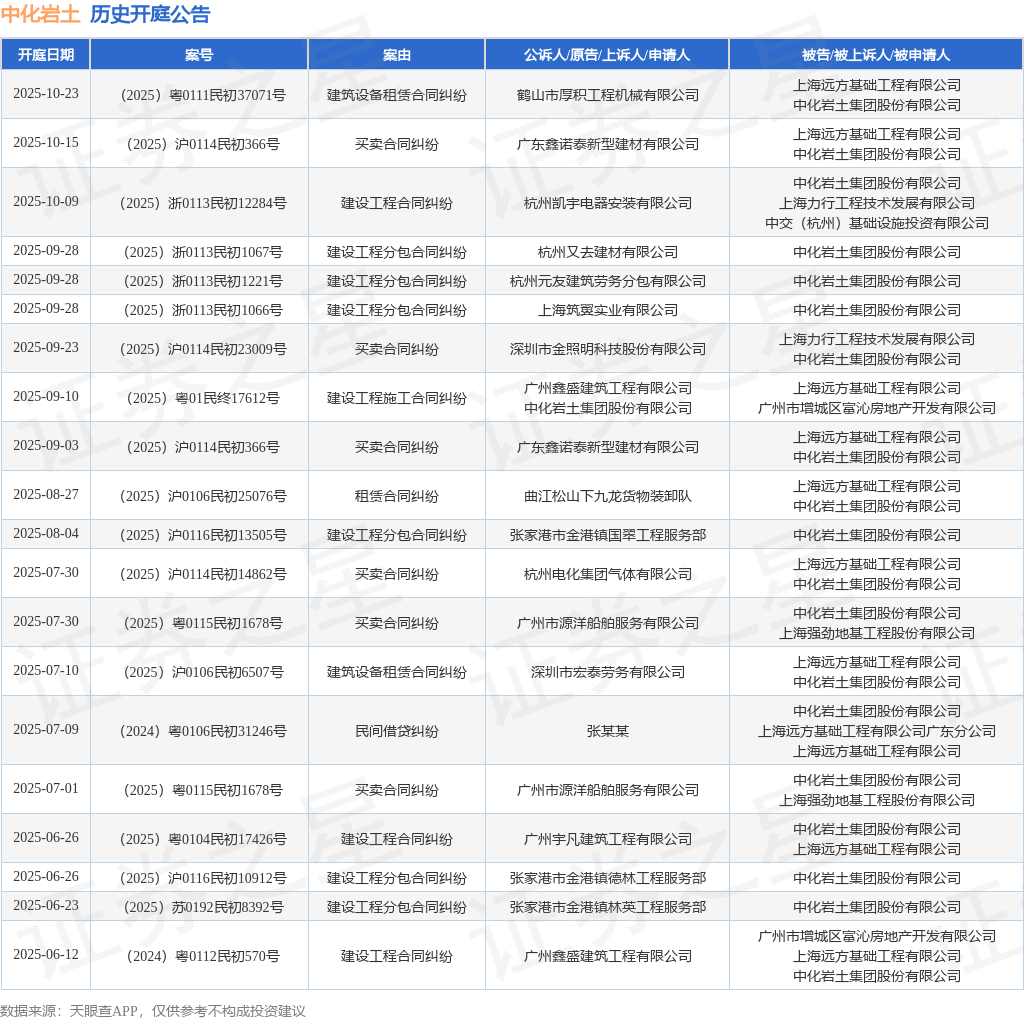Select case number (2025)沪0114民初14862号
The image size is (1024, 1020).
click(203, 575)
